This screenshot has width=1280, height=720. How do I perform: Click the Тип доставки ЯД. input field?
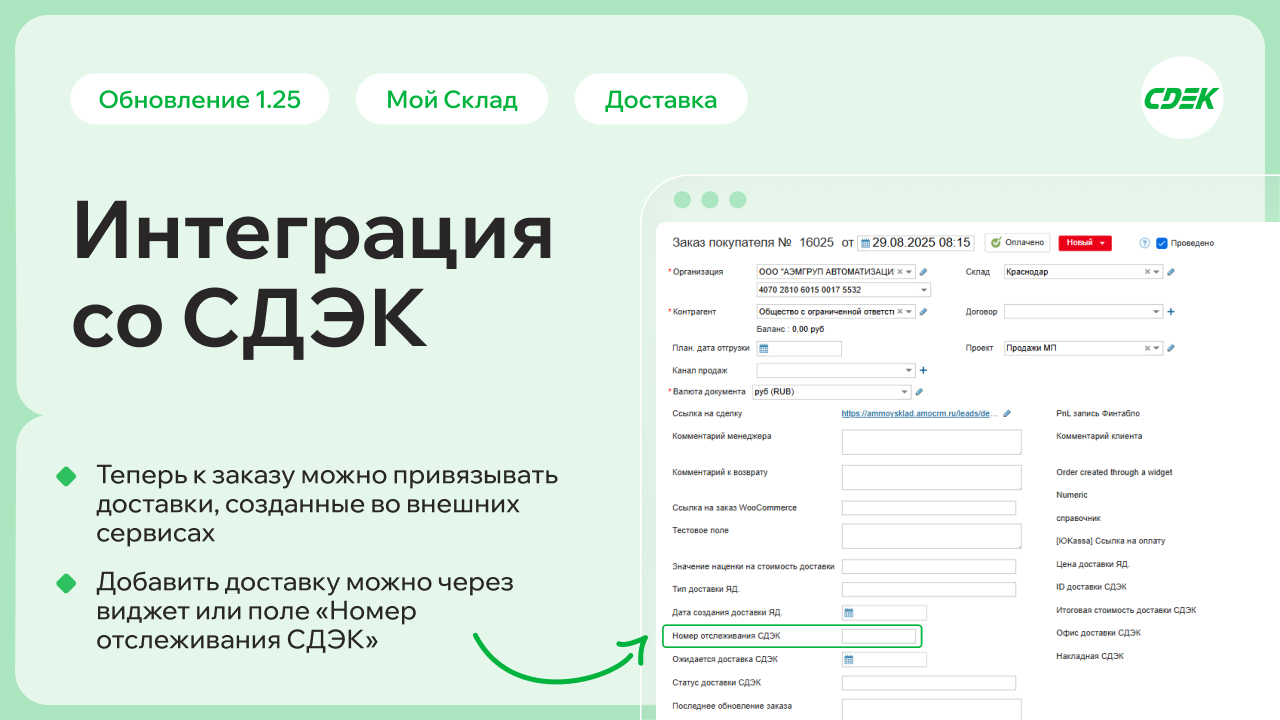929,590
